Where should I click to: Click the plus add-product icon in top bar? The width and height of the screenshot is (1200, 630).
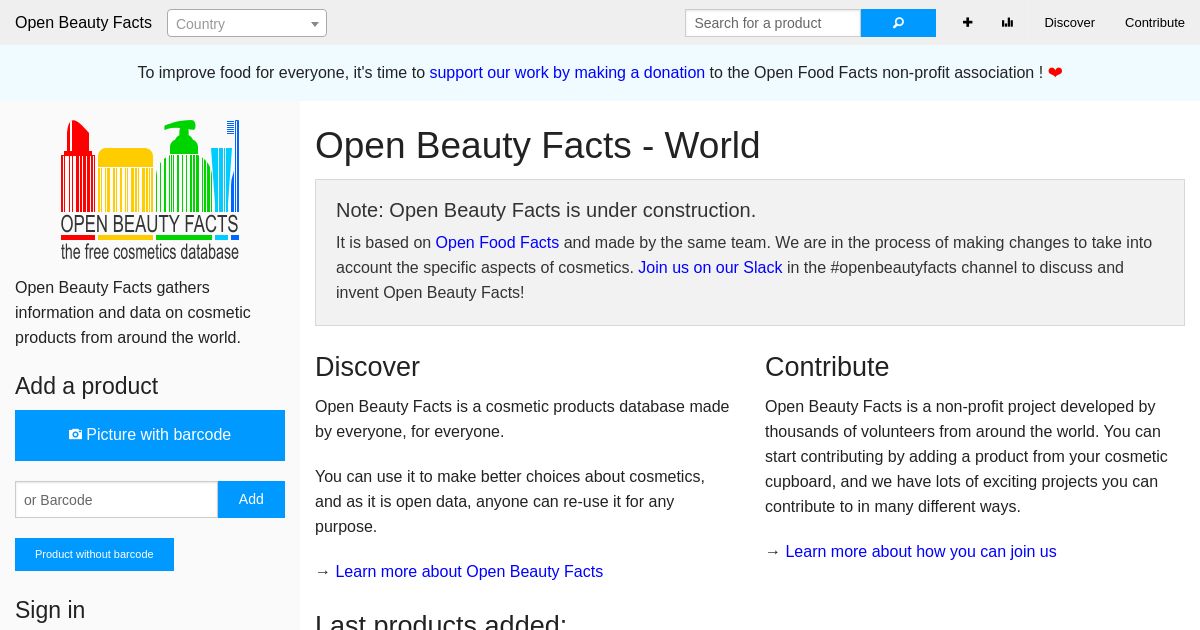pyautogui.click(x=967, y=23)
